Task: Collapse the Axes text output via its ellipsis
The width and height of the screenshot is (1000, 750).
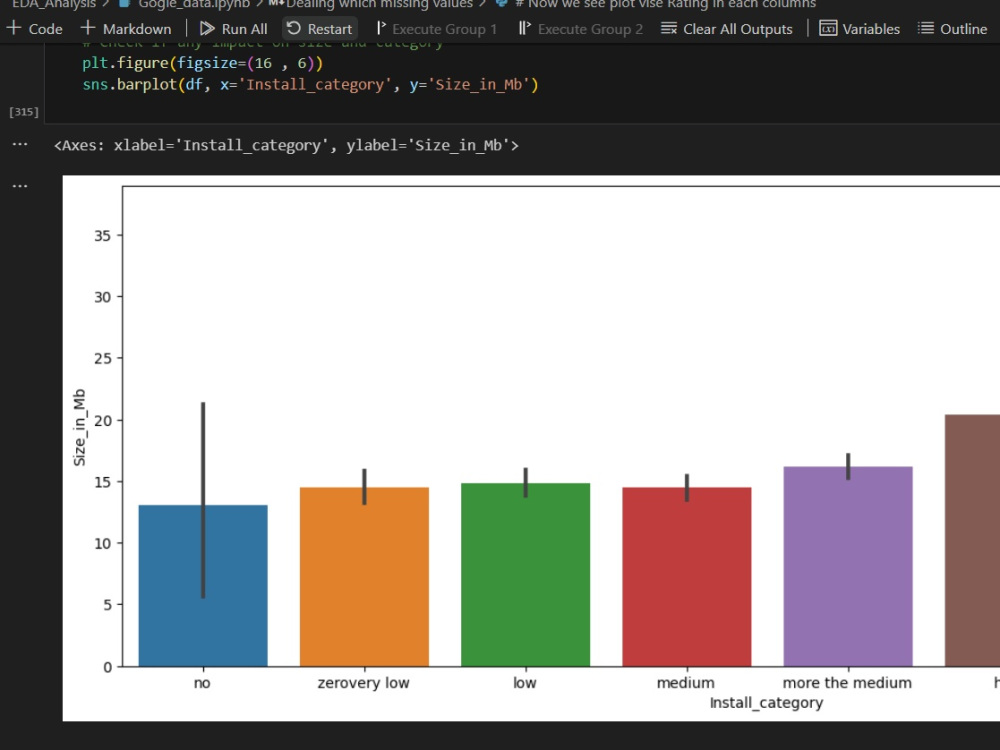Action: [x=19, y=144]
